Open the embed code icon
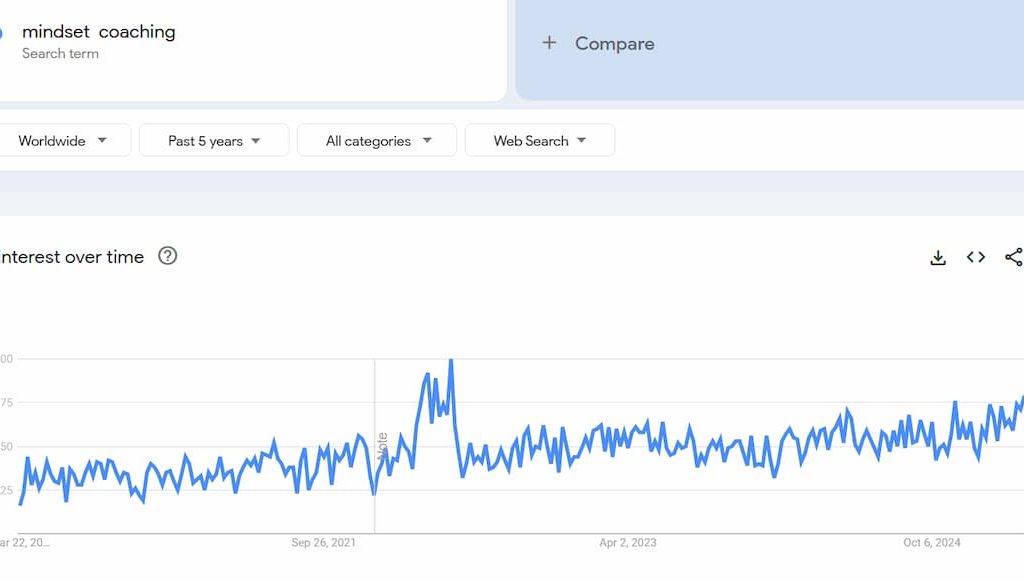The height and width of the screenshot is (582, 1024). (x=976, y=258)
